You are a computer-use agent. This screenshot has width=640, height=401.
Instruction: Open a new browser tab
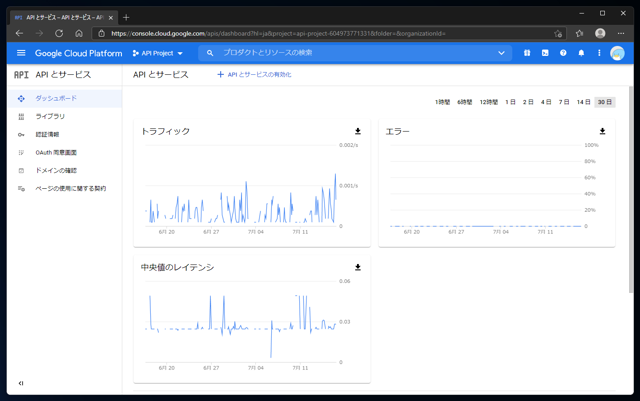[x=126, y=17]
